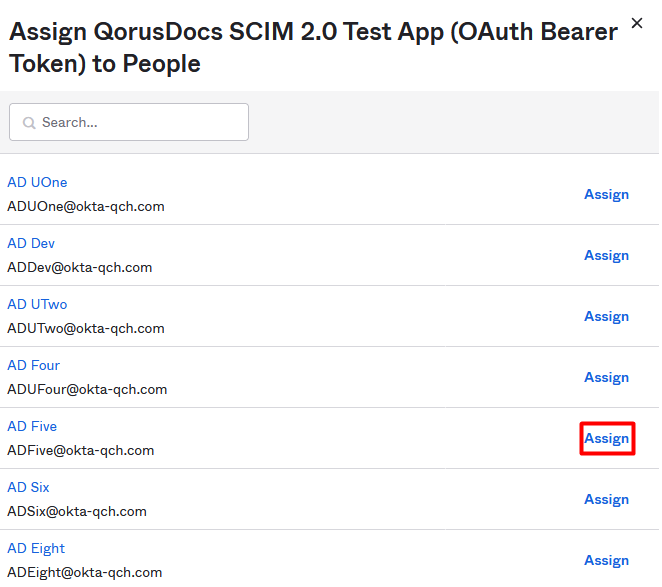Assign the app to AD Dev
Viewport: 662px width, 587px height.
click(x=606, y=255)
